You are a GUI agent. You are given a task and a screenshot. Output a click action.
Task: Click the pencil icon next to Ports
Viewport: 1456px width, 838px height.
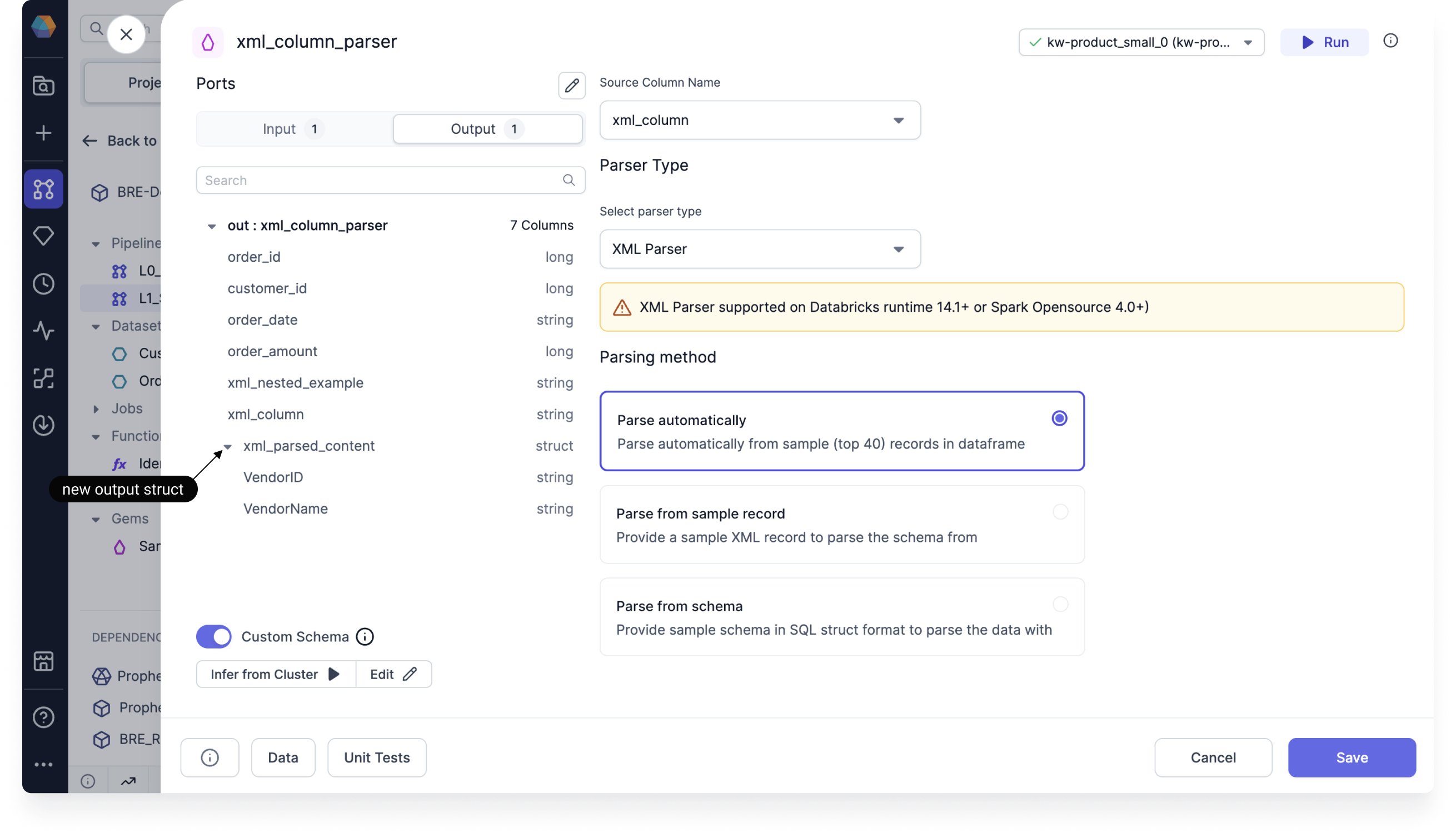click(571, 86)
